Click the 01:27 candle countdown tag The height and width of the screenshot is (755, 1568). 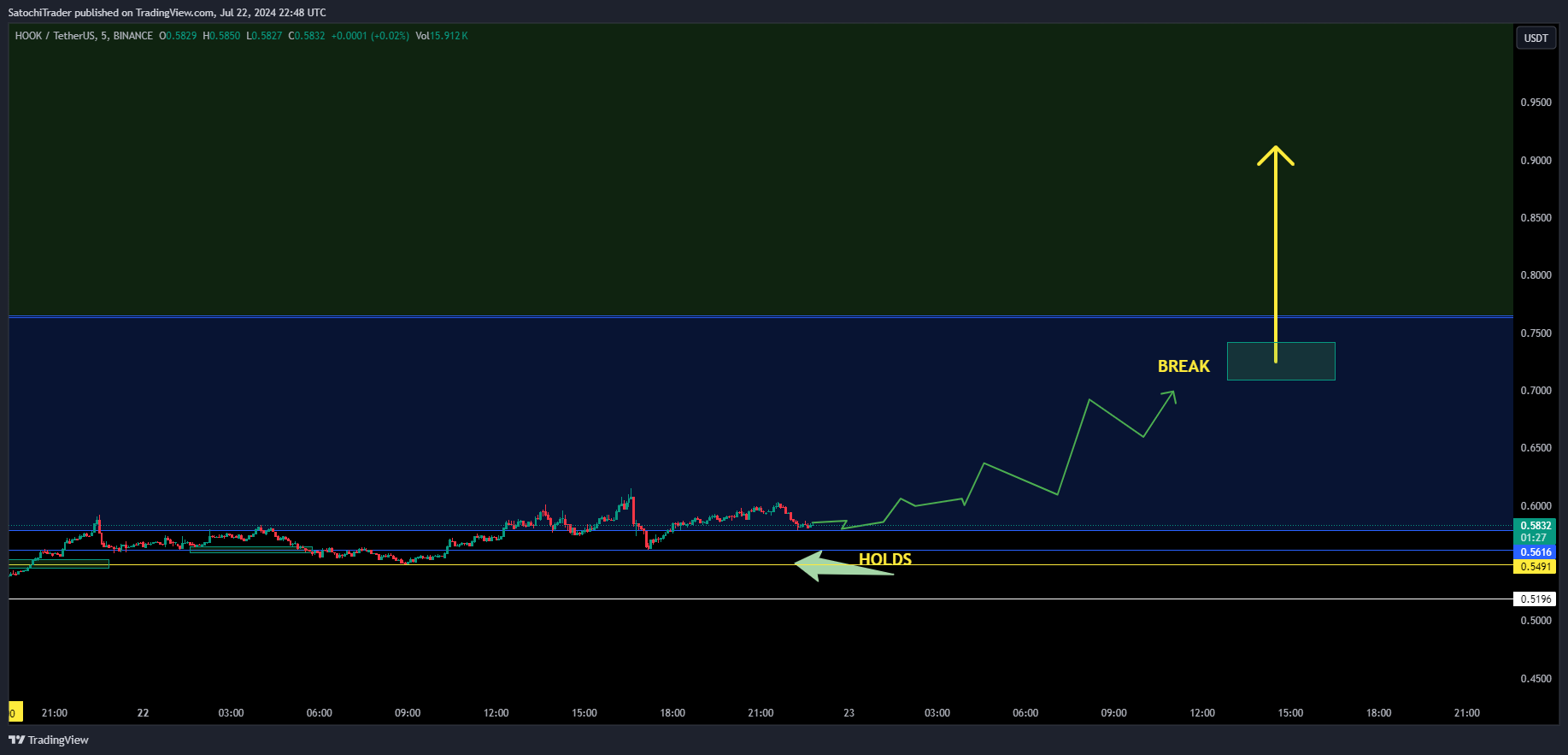(x=1536, y=538)
